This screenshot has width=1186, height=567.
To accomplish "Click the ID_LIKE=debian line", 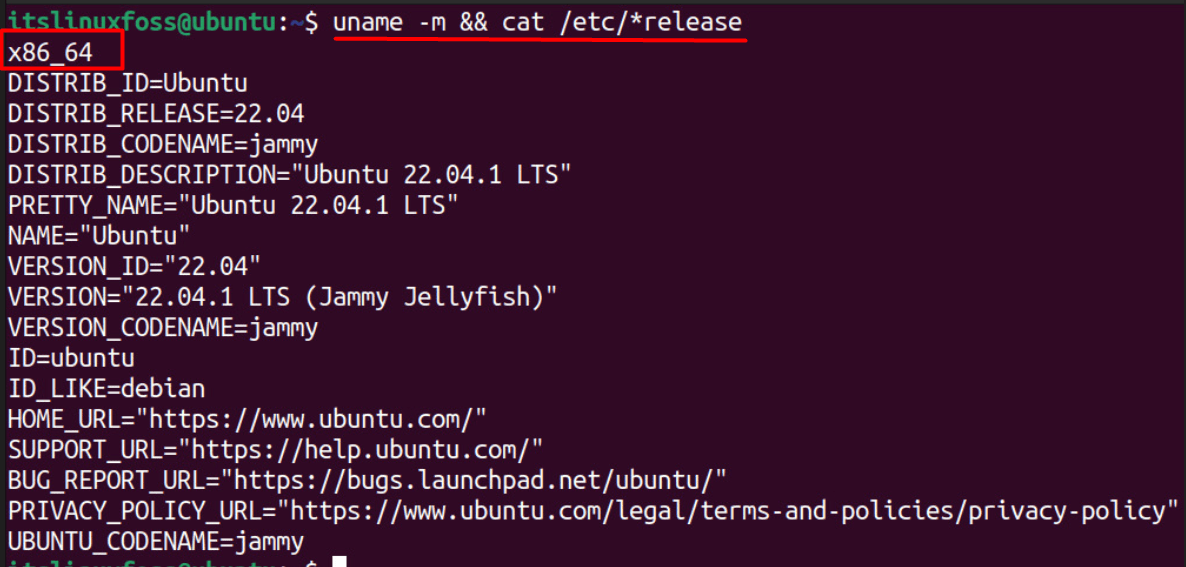I will (92, 388).
